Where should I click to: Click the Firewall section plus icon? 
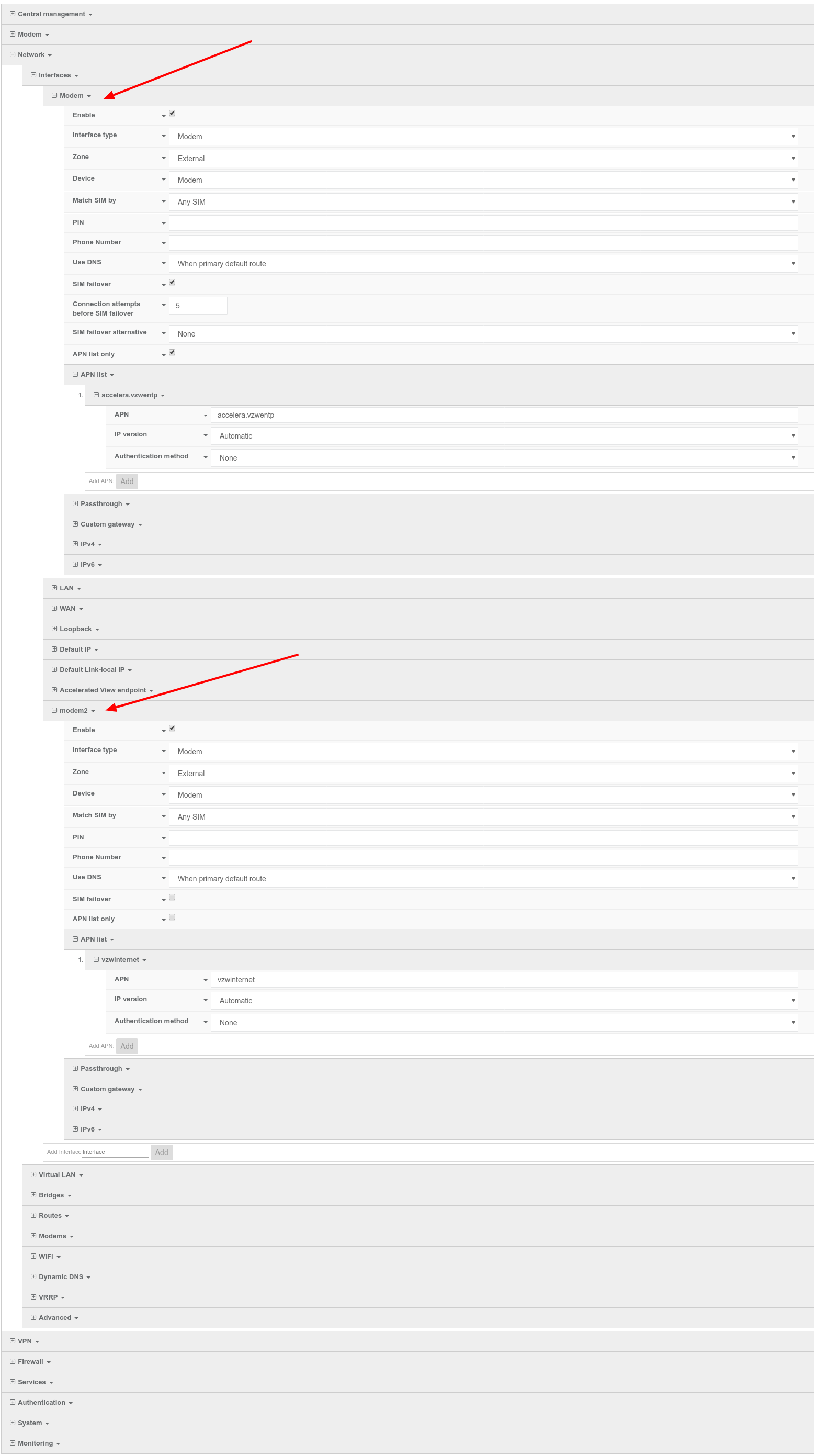[x=13, y=1361]
